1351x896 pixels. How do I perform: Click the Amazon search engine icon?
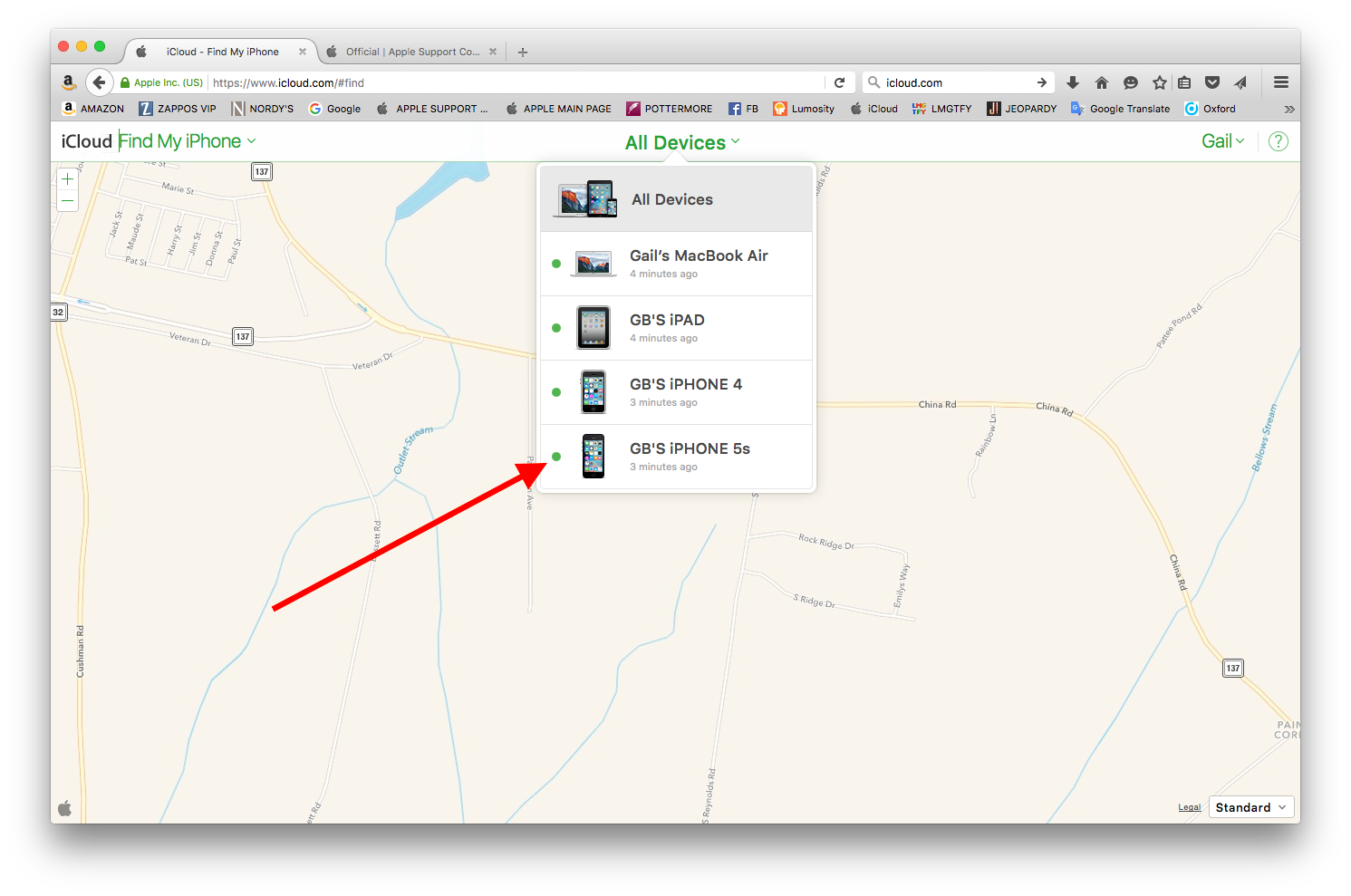click(68, 82)
